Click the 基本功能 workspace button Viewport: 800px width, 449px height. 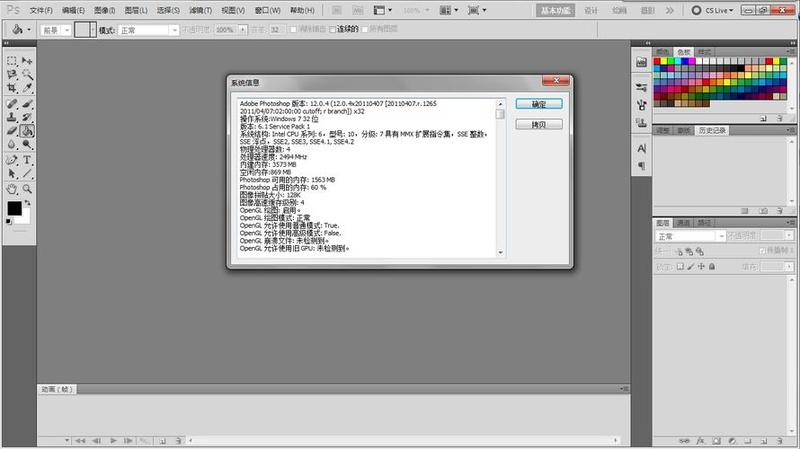(x=555, y=10)
